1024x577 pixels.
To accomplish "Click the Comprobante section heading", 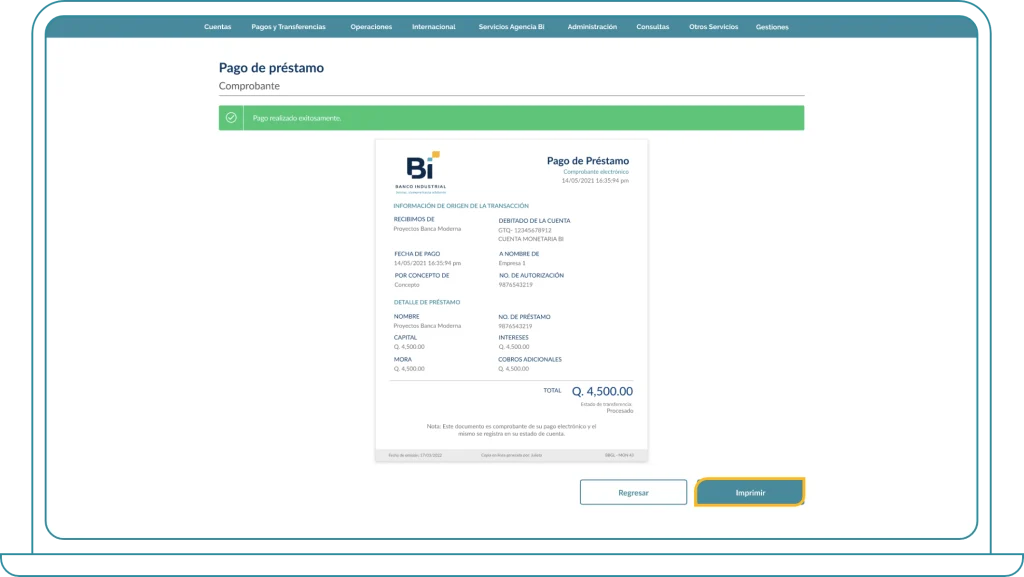I will (249, 86).
